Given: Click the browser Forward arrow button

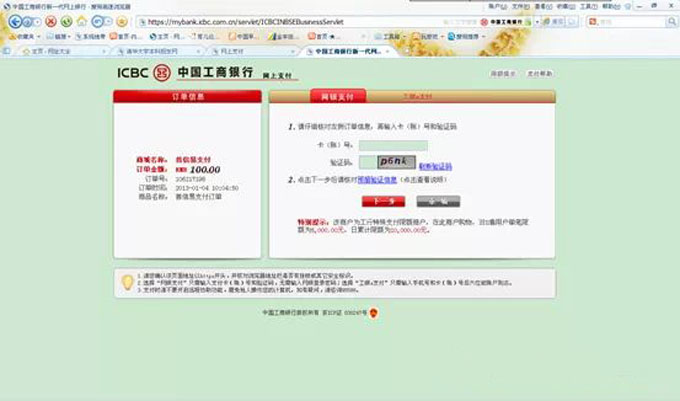Looking at the screenshot, I should (x=28, y=21).
